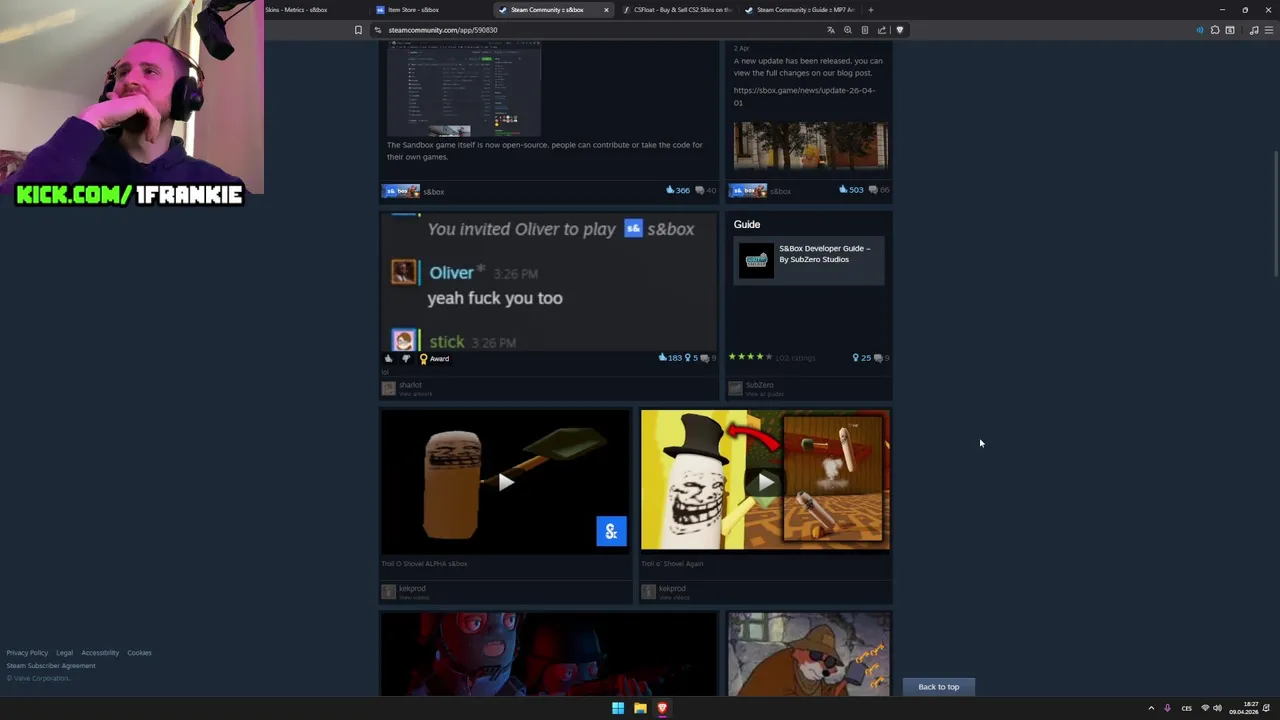The image size is (1280, 720).
Task: Open the update post's building screenshot thumbnail
Action: 810,147
